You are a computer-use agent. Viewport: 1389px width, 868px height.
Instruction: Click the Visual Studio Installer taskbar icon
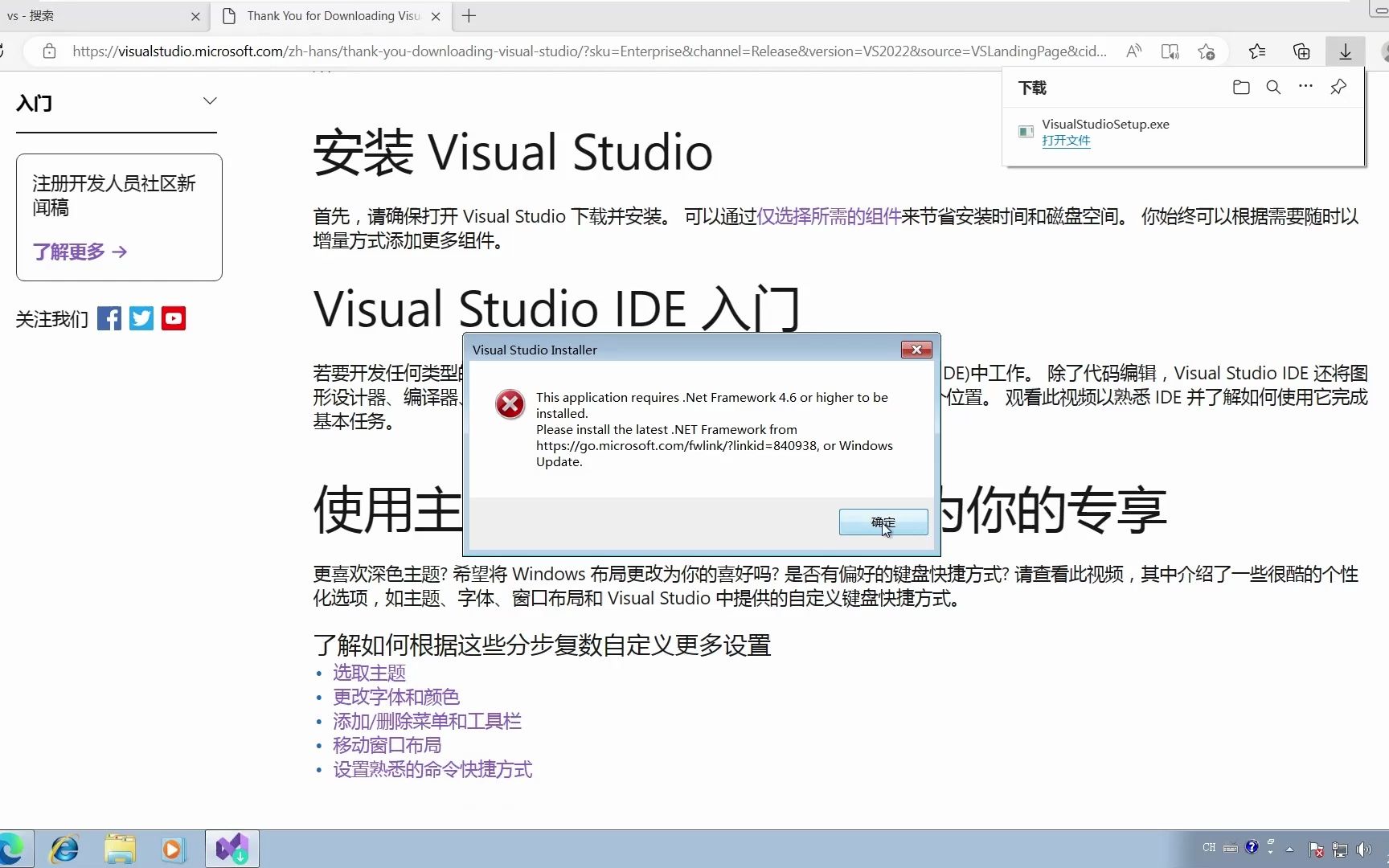click(x=232, y=849)
